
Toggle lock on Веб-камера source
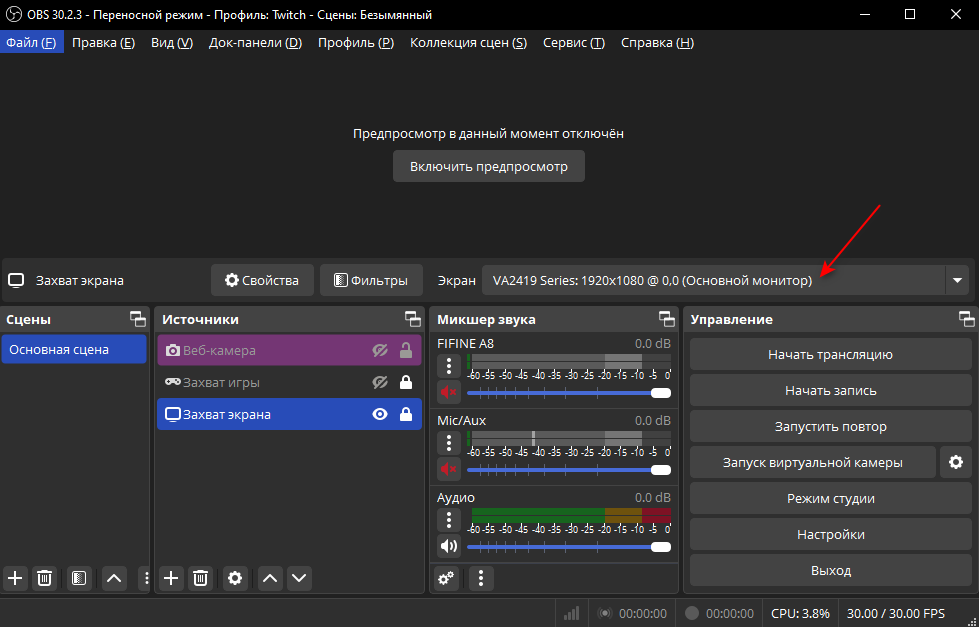click(x=406, y=350)
